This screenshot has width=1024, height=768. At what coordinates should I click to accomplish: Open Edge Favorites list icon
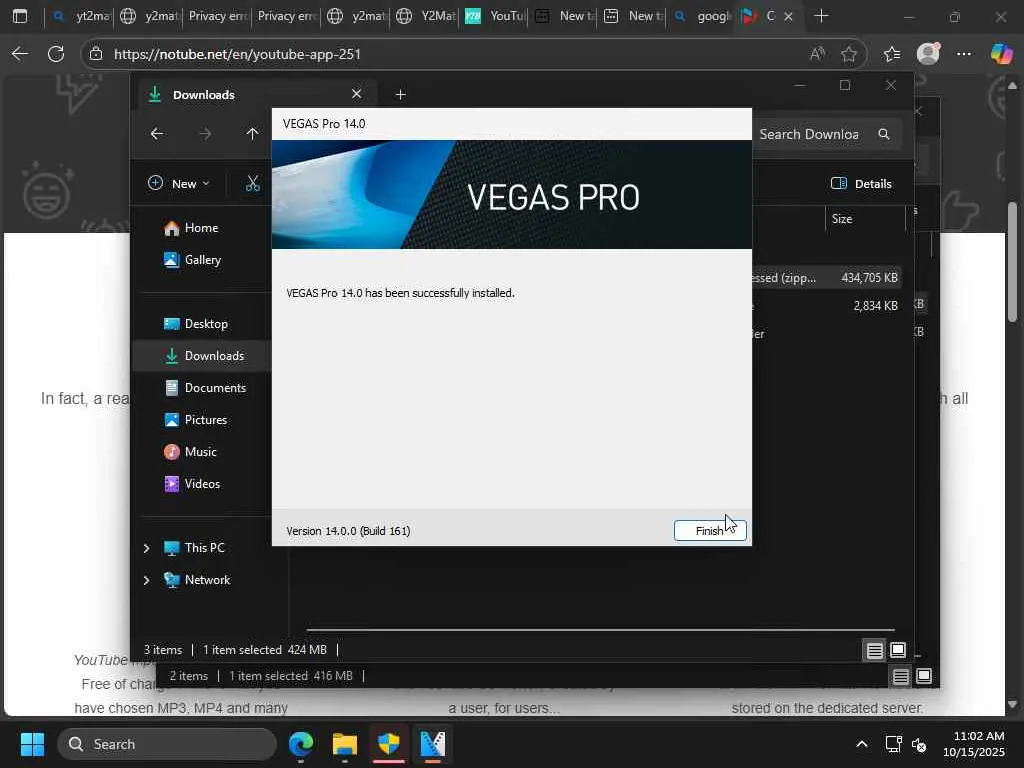[892, 54]
